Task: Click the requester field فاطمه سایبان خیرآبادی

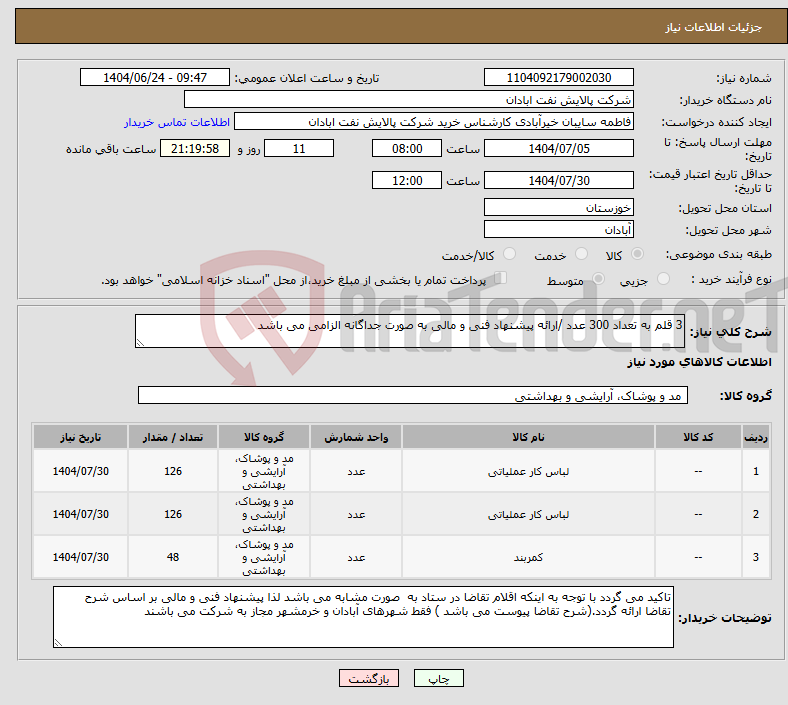Action: [434, 122]
